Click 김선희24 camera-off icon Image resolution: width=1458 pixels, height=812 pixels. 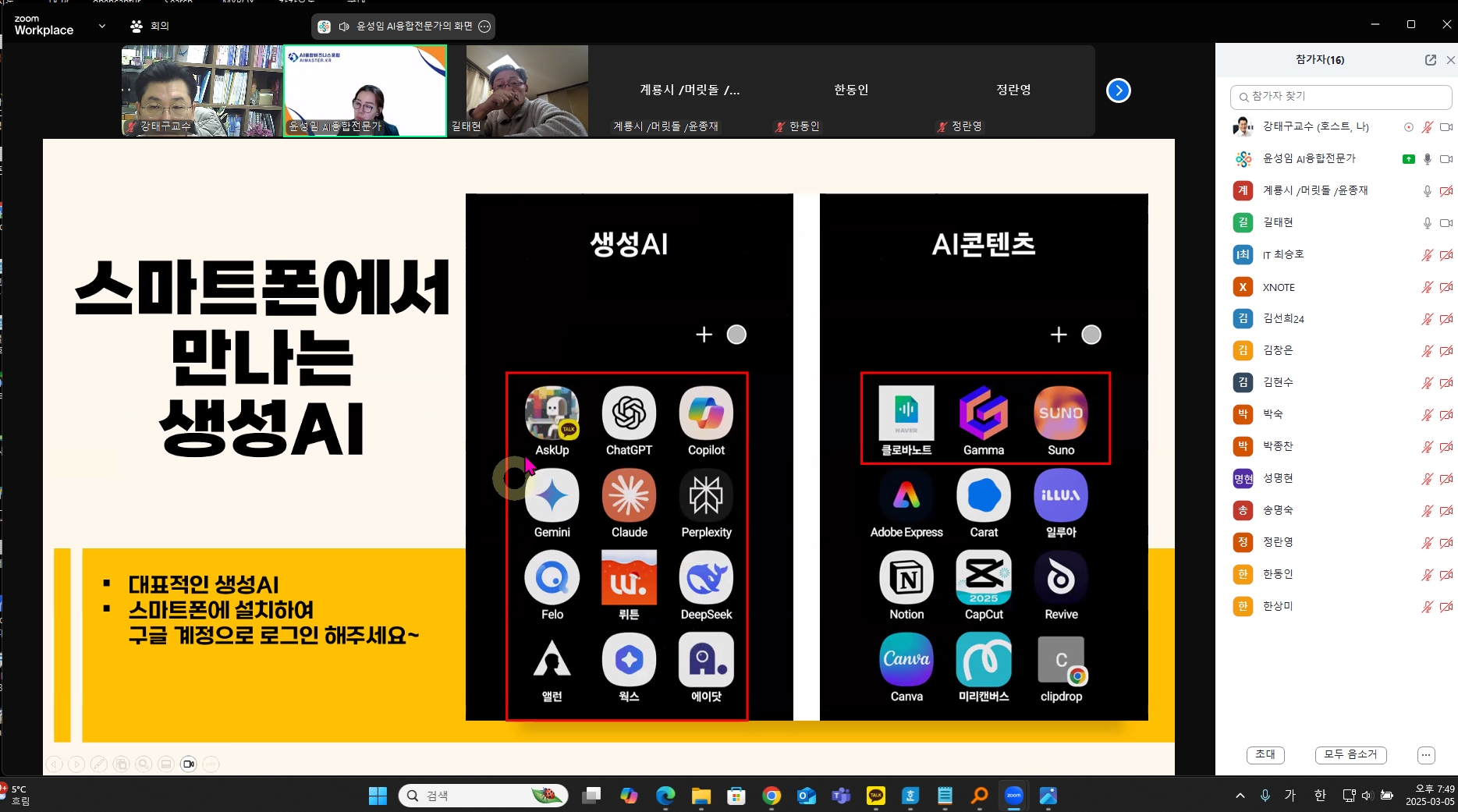(1446, 319)
